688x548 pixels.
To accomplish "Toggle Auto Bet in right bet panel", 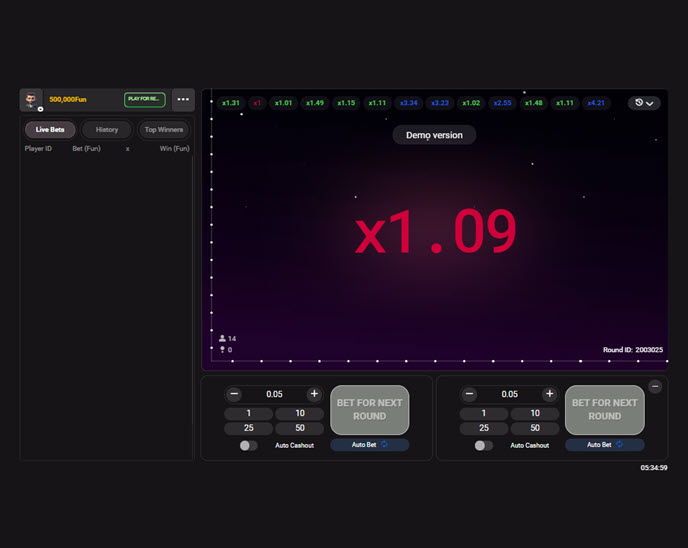I will click(x=604, y=445).
